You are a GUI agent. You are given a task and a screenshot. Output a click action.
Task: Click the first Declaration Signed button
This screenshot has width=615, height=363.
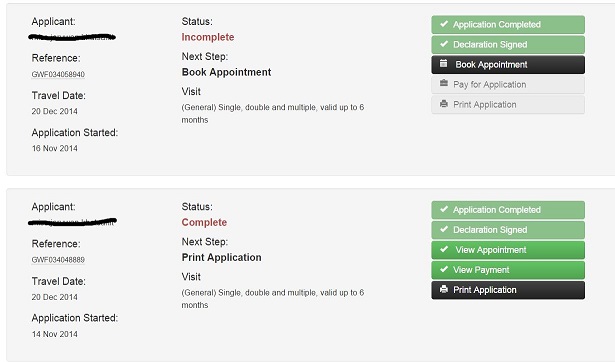pyautogui.click(x=508, y=45)
